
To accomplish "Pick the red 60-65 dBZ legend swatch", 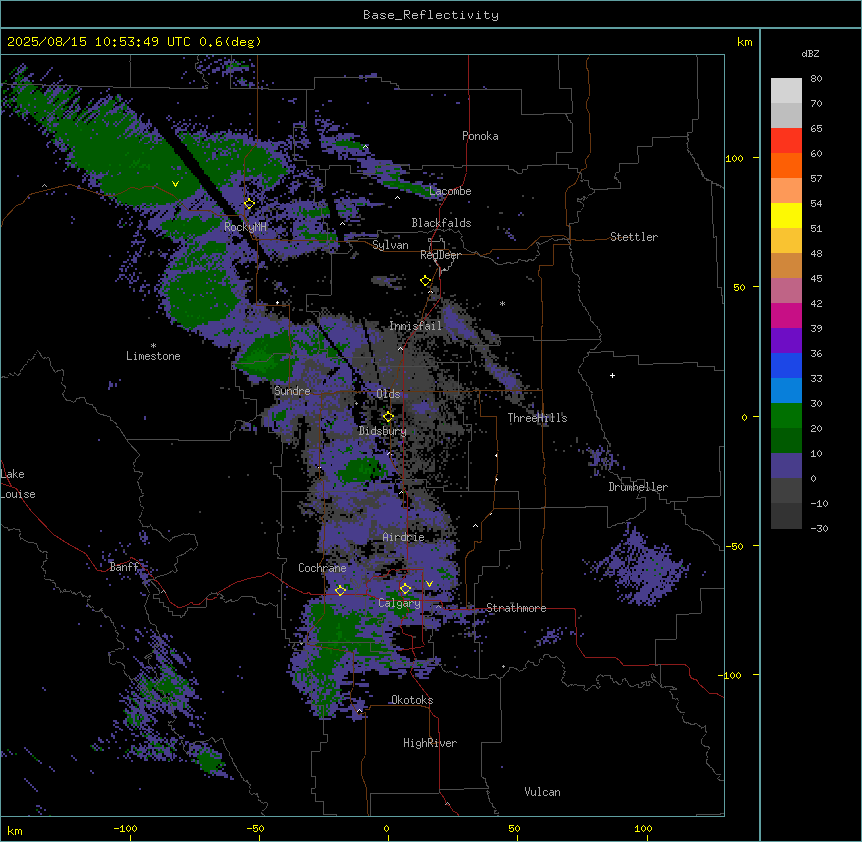I will click(x=786, y=141).
